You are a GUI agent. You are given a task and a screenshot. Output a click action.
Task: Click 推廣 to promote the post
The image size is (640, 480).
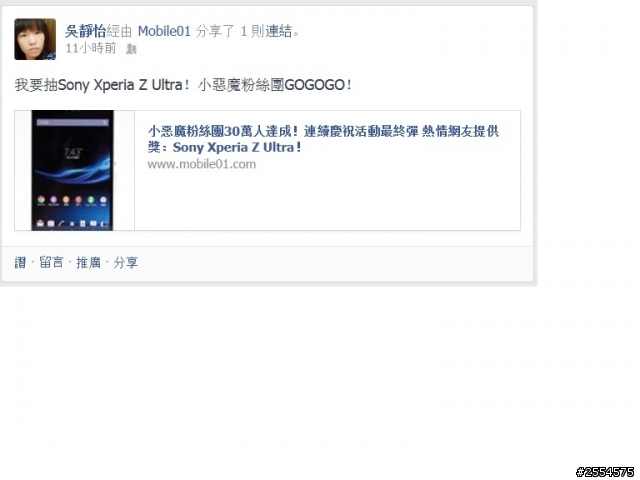[x=89, y=262]
